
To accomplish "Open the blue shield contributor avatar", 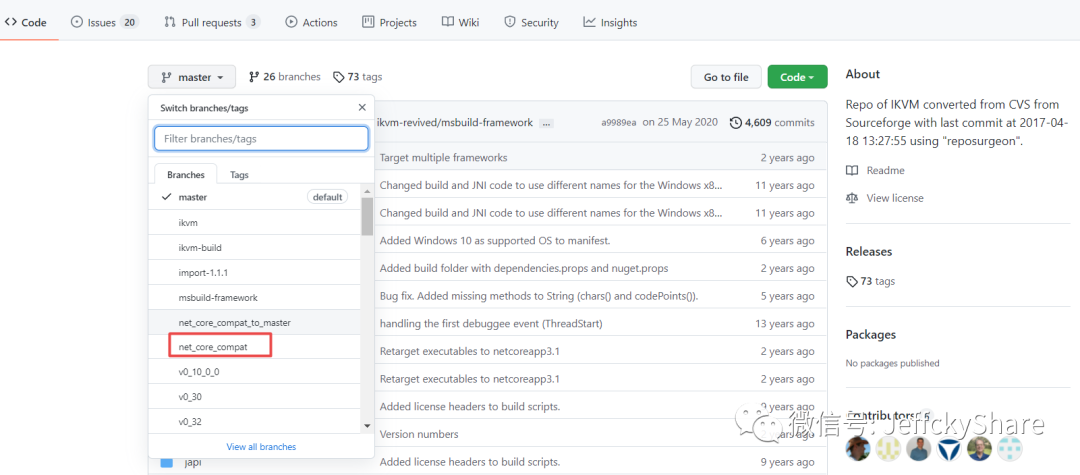I will pos(948,449).
